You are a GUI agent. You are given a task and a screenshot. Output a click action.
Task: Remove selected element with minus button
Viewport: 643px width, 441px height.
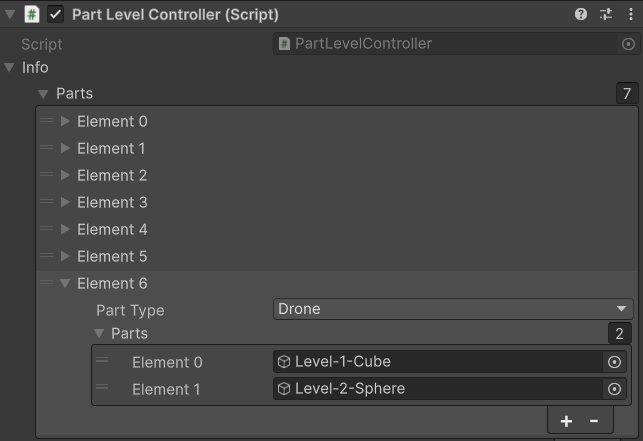pos(594,421)
